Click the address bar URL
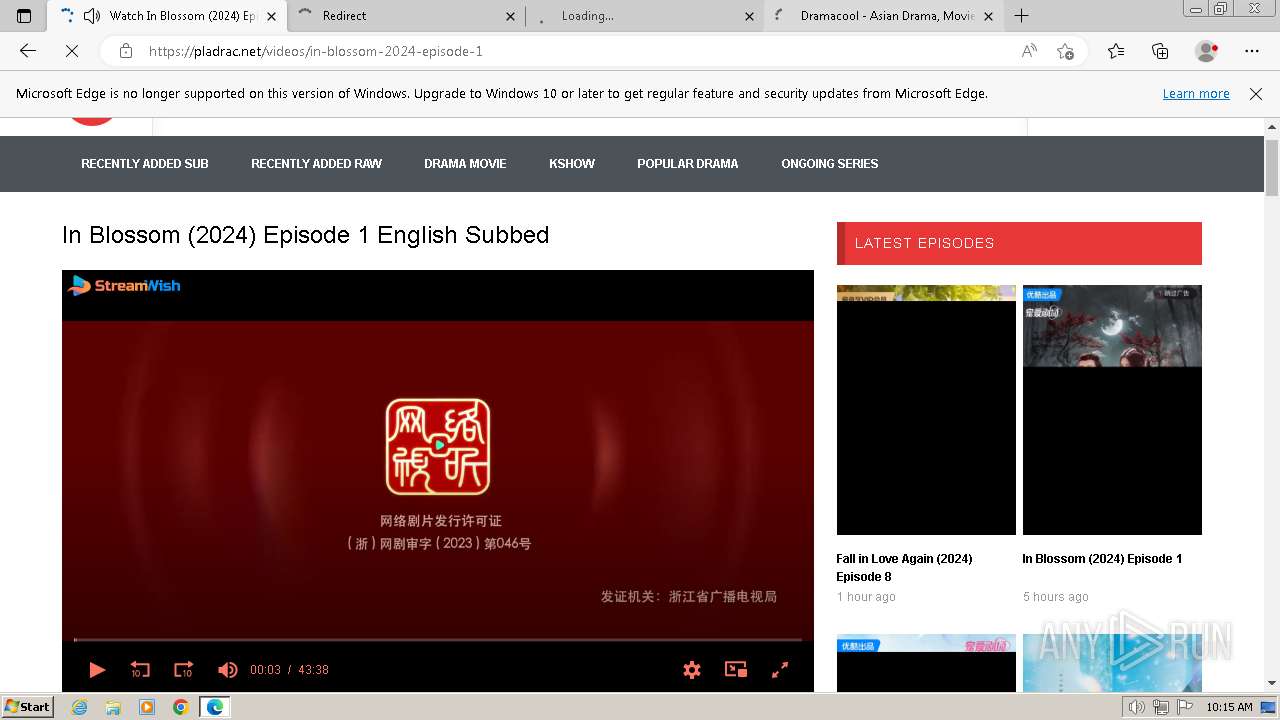The height and width of the screenshot is (720, 1280). [316, 51]
